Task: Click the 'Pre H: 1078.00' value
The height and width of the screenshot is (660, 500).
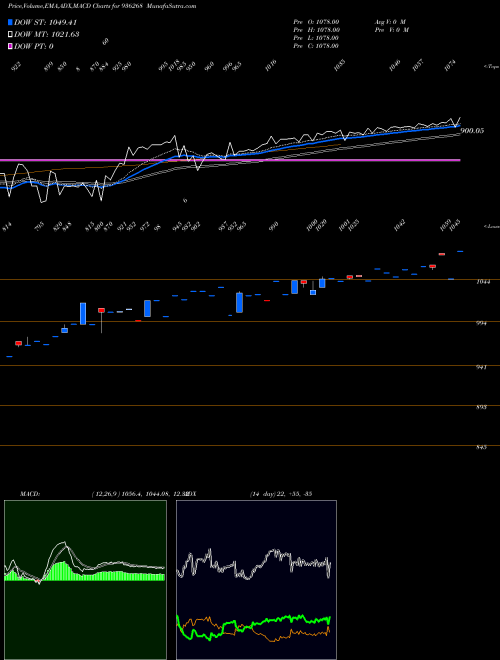Action: click(x=316, y=30)
